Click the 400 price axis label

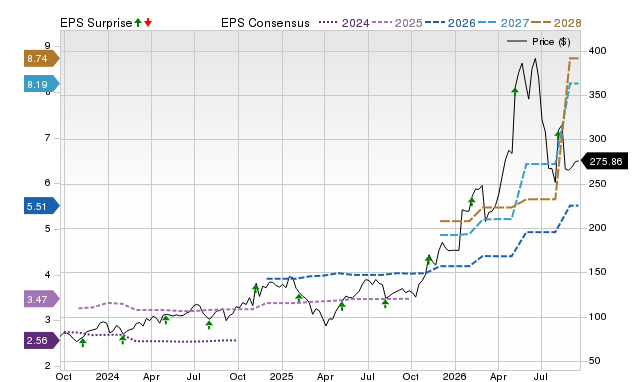(x=598, y=51)
